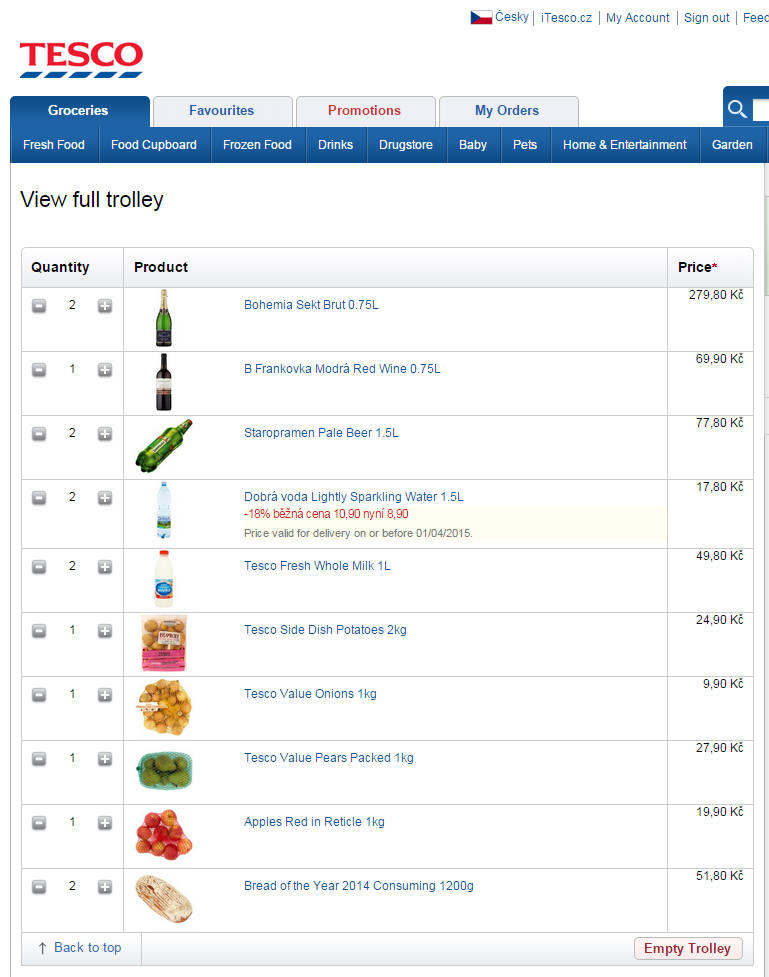Select Frozen Food in navigation bar
Image resolution: width=769 pixels, height=977 pixels.
click(x=257, y=145)
